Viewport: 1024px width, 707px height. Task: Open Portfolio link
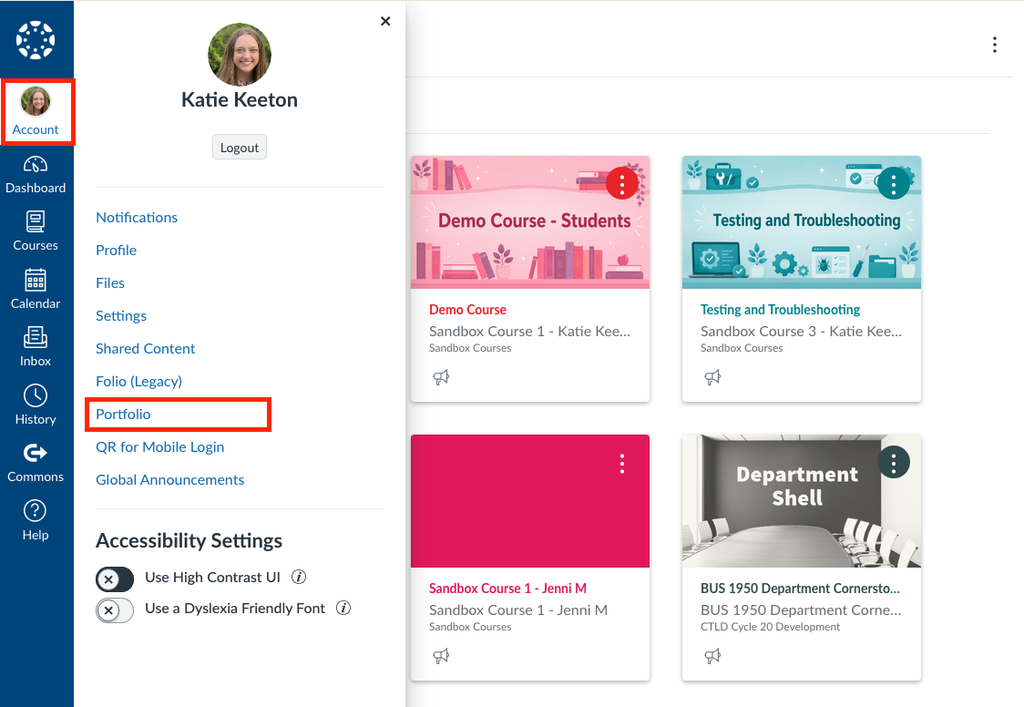pos(123,414)
